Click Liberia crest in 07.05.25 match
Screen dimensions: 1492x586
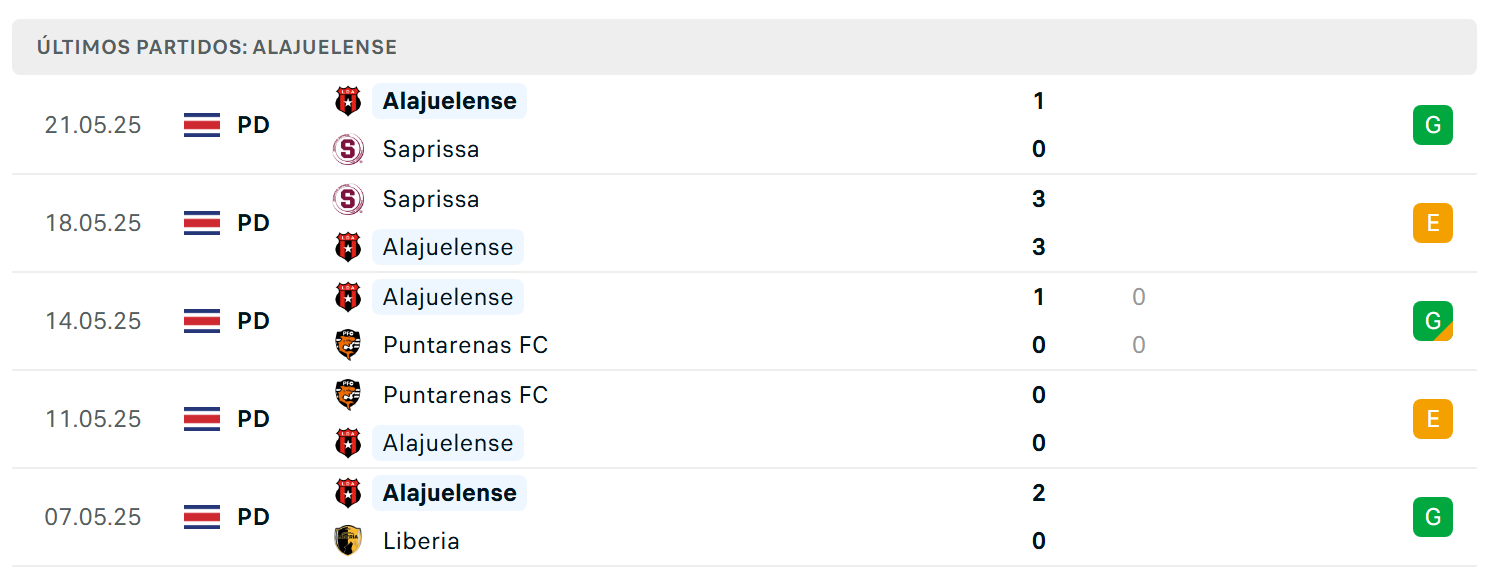coord(347,541)
